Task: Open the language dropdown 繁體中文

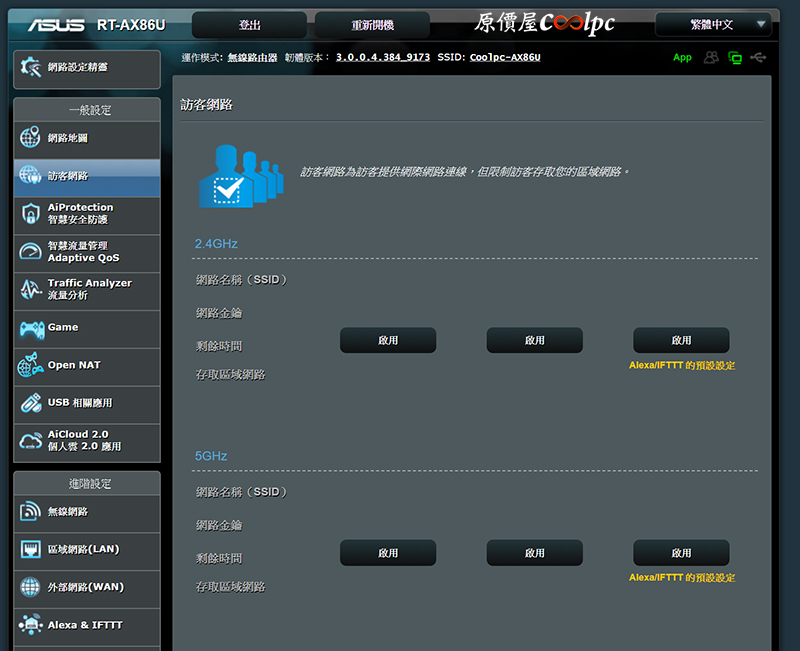Action: coord(714,24)
